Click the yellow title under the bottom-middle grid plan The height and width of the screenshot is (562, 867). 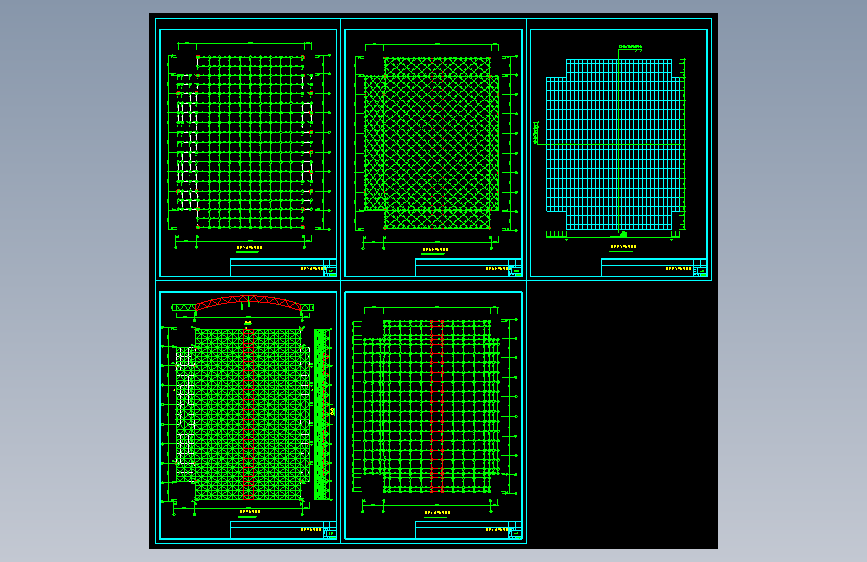[437, 513]
